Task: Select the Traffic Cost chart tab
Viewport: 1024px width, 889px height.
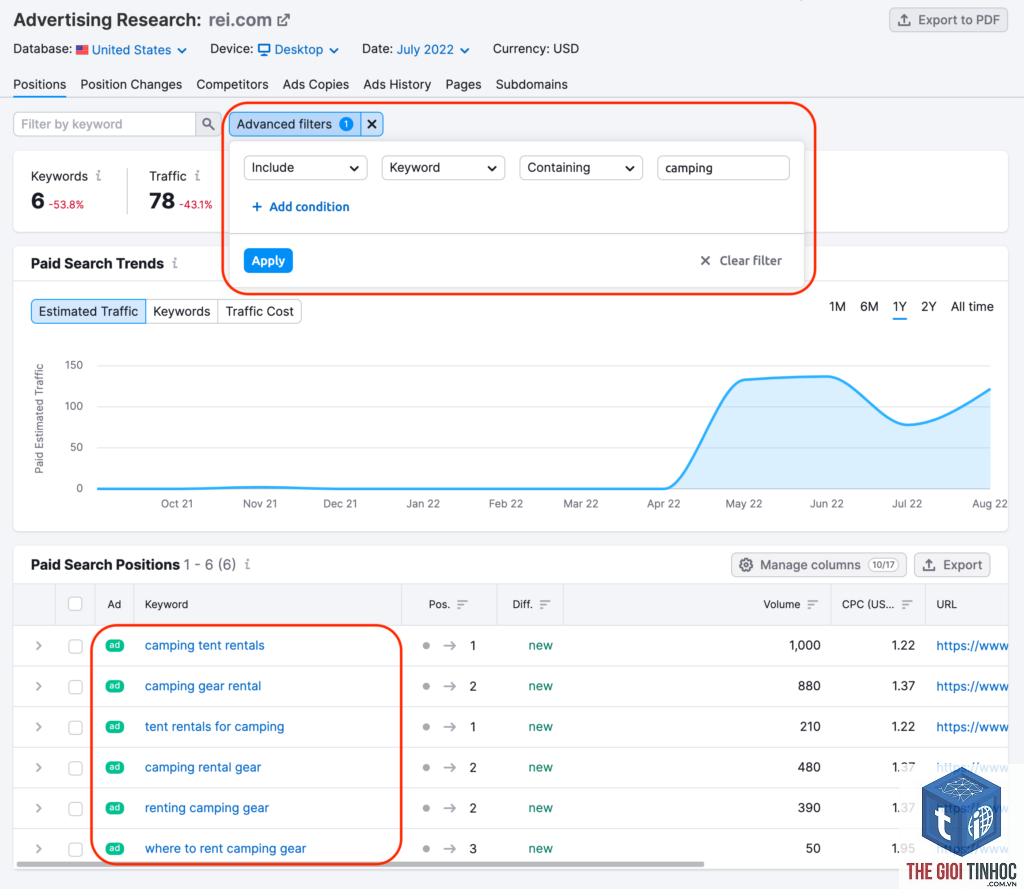Action: pos(259,312)
